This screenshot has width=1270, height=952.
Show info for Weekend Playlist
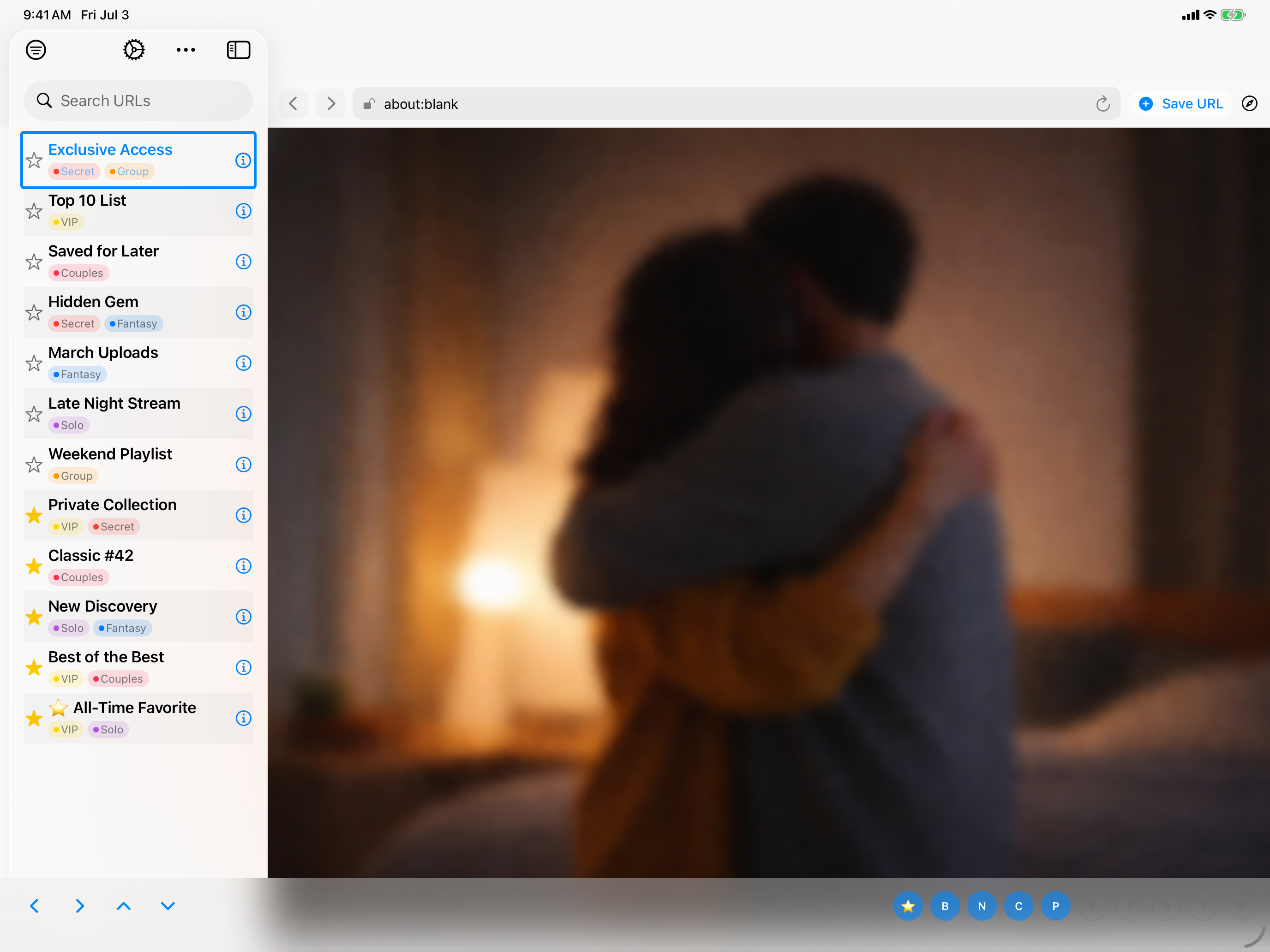[x=244, y=464]
